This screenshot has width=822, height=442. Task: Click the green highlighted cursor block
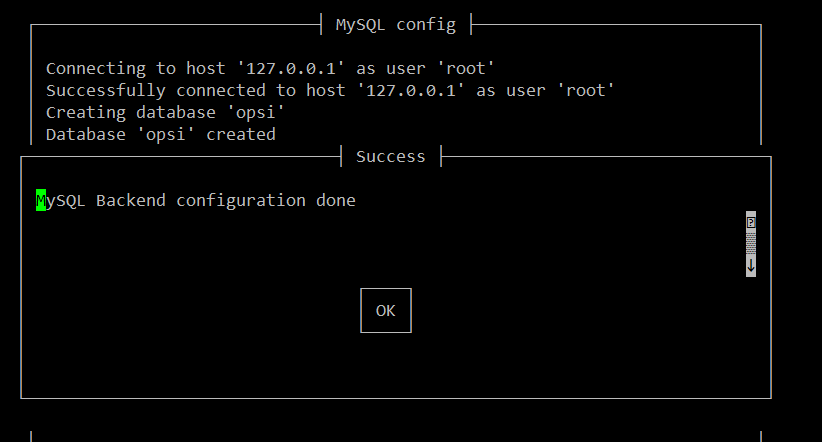point(41,200)
